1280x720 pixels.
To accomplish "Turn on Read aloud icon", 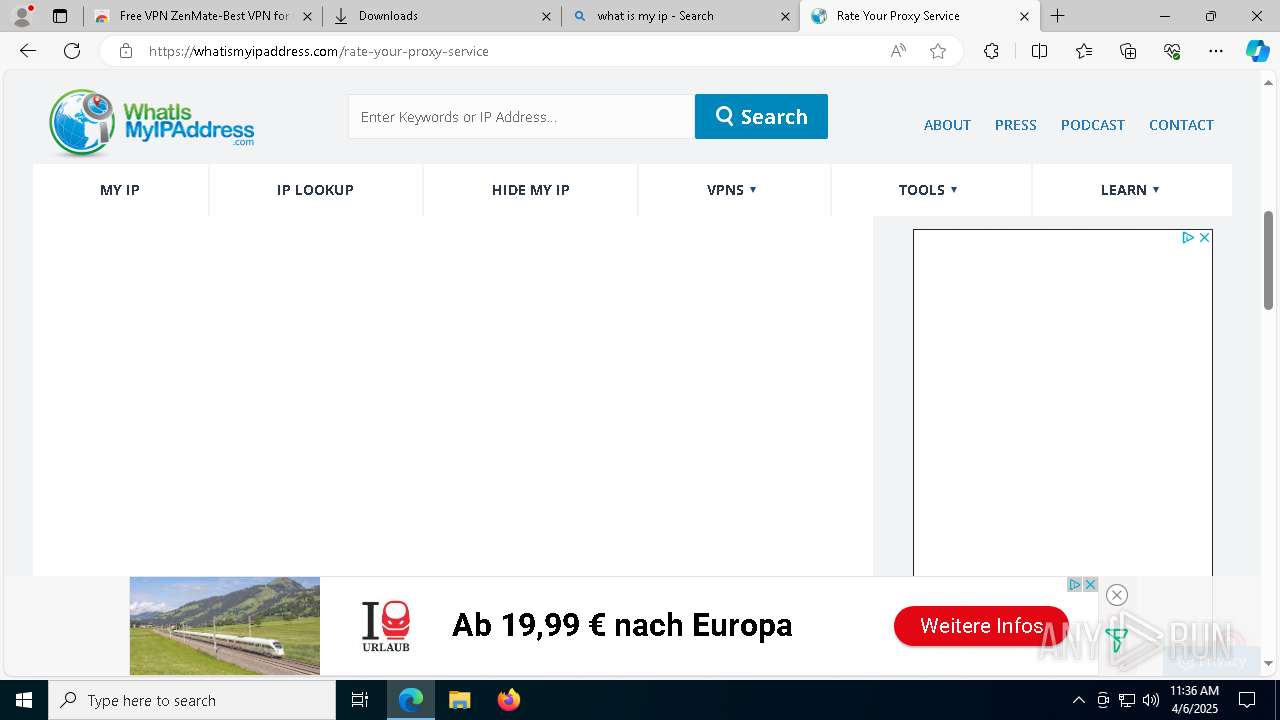I will [898, 51].
